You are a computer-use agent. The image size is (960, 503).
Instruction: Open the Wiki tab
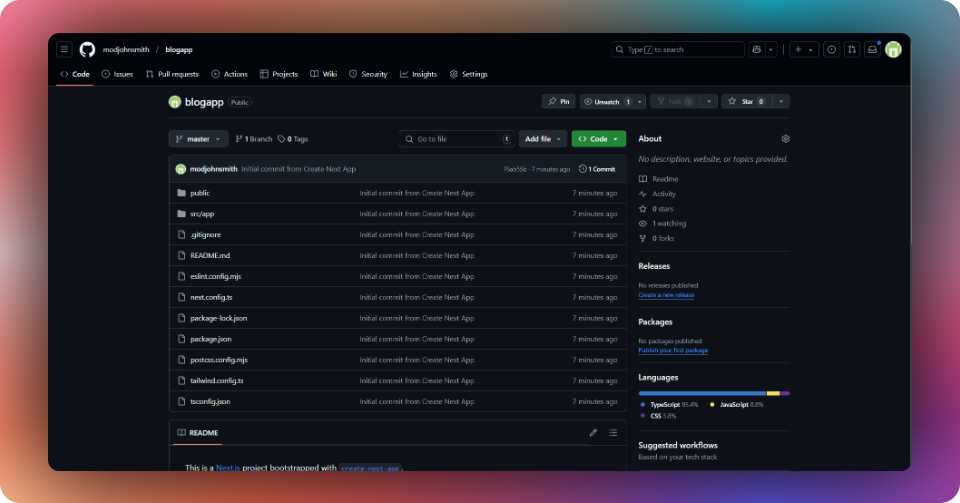(x=323, y=74)
